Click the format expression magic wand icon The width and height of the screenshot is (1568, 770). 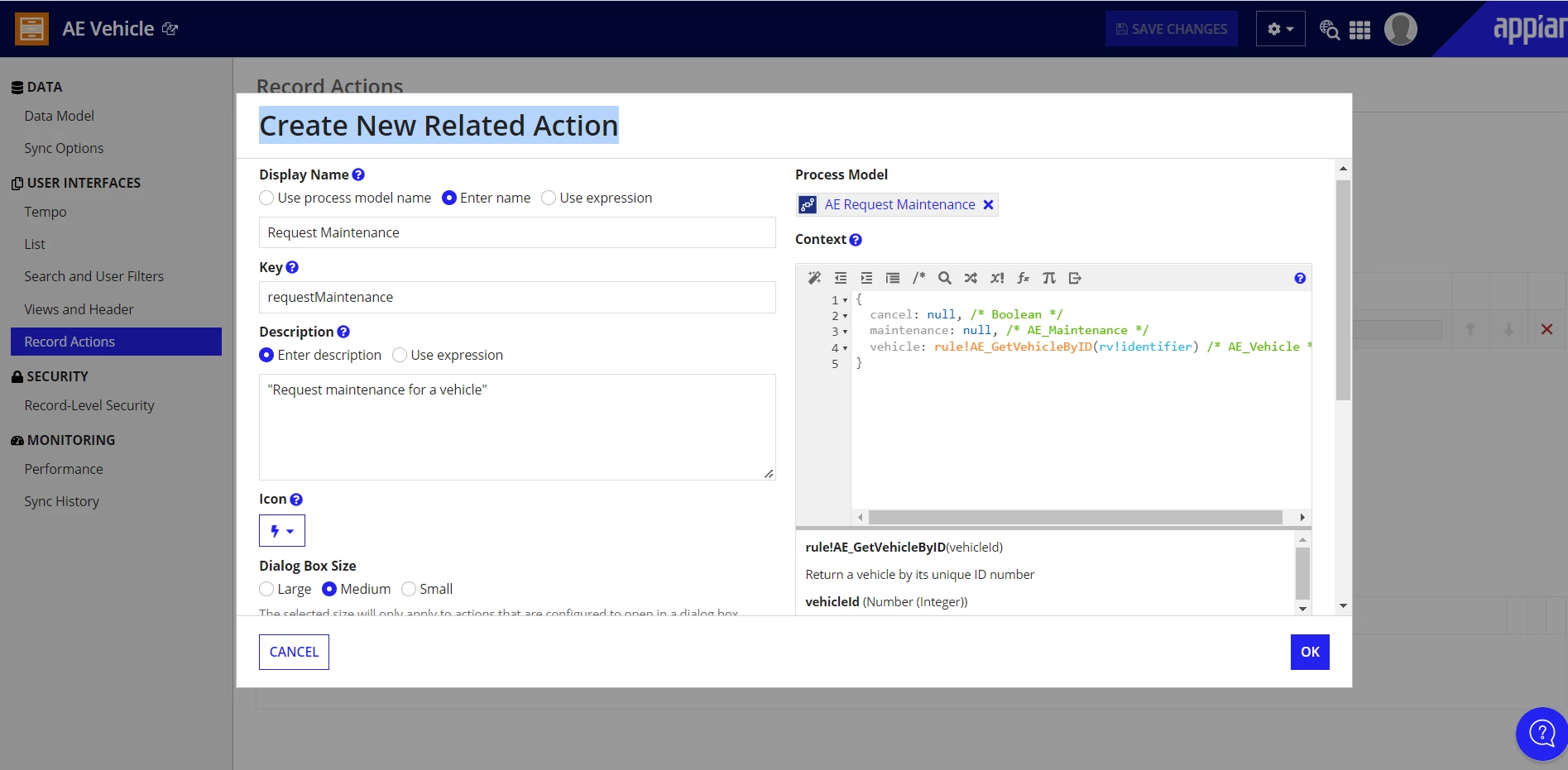coord(814,278)
